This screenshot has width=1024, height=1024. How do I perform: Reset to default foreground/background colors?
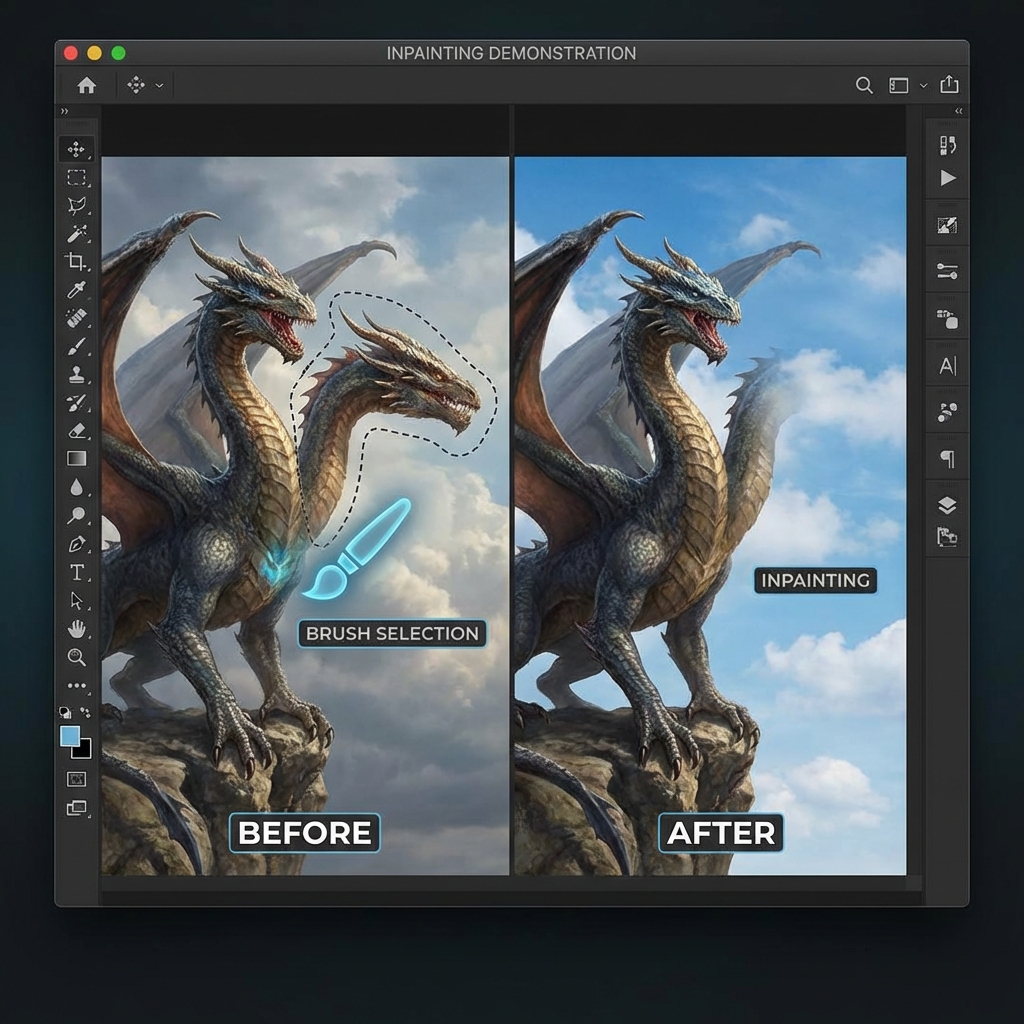click(66, 713)
